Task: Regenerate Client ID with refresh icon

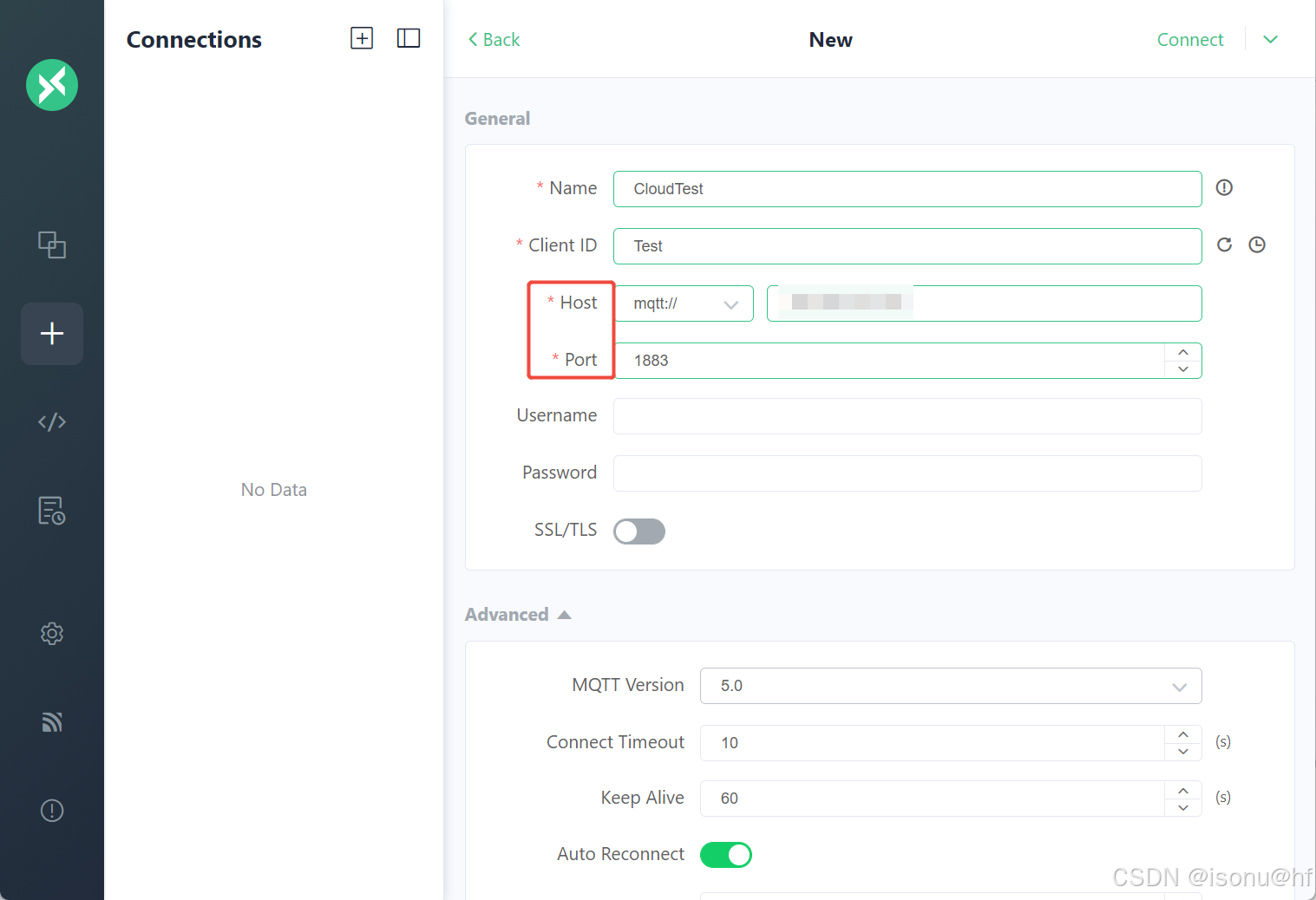Action: pyautogui.click(x=1224, y=245)
